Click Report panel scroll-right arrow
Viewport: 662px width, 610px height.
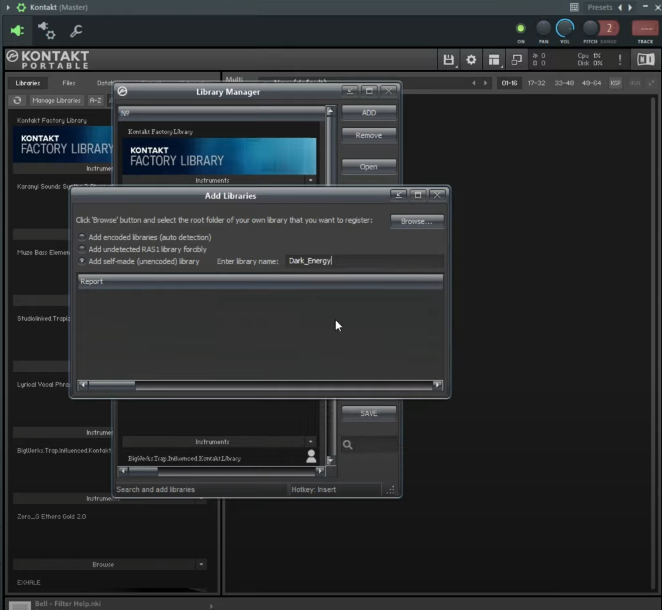coord(437,385)
